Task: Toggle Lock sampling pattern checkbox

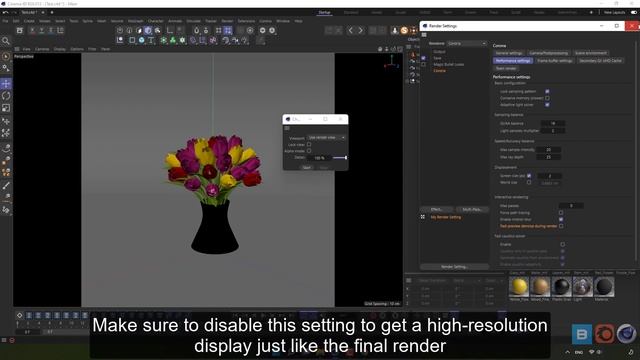Action: click(547, 91)
